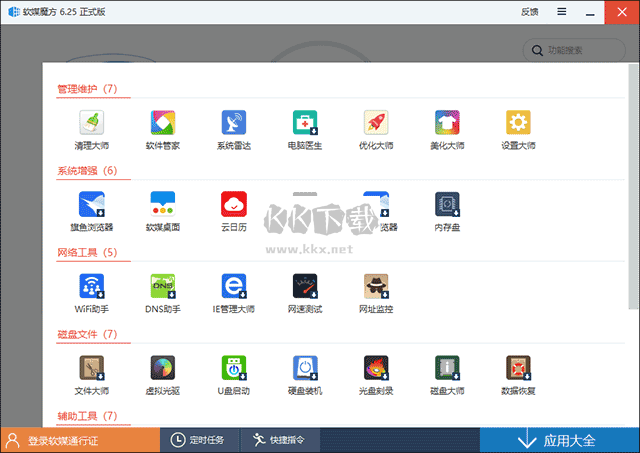Viewport: 640px width, 453px height.
Task: Select 辅助工具 (7) category header
Action: (x=87, y=416)
